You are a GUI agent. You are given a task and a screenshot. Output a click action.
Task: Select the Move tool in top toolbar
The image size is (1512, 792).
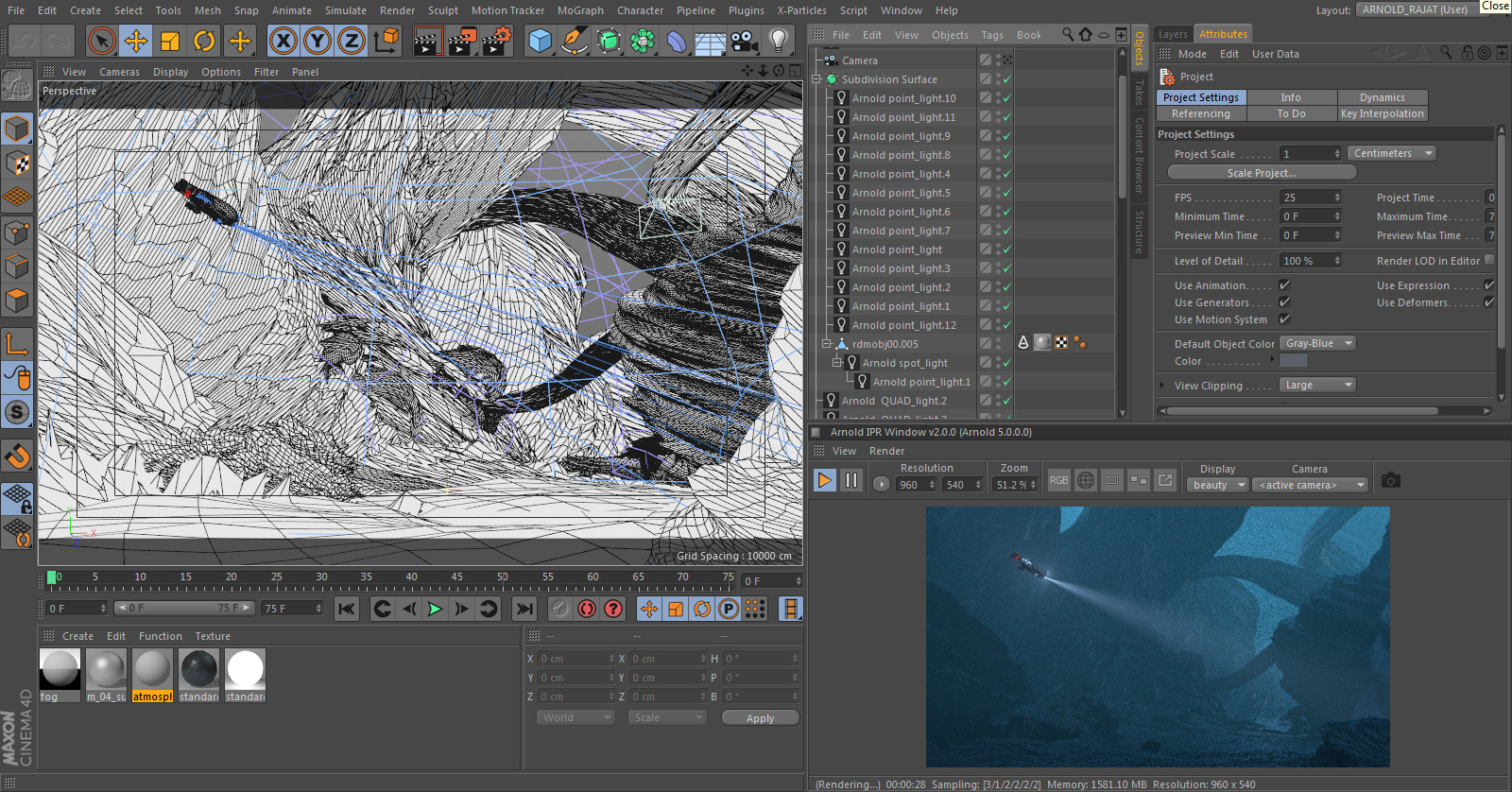(x=136, y=41)
